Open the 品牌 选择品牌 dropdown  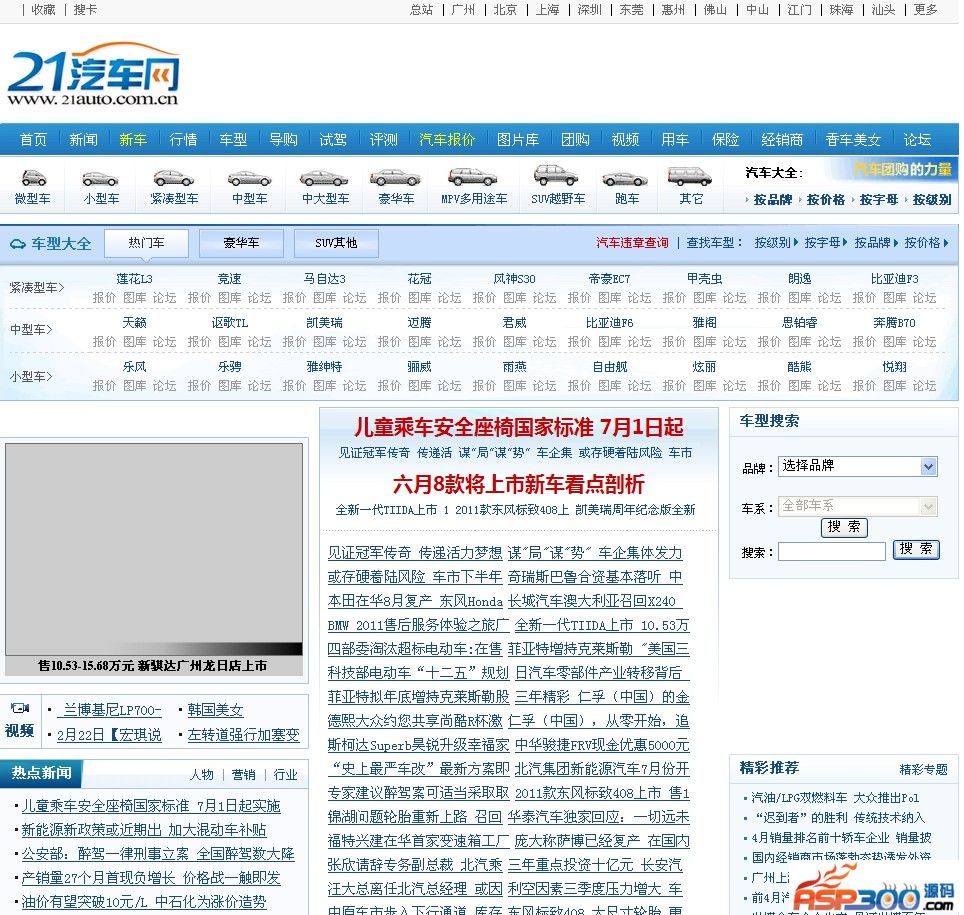(x=858, y=466)
